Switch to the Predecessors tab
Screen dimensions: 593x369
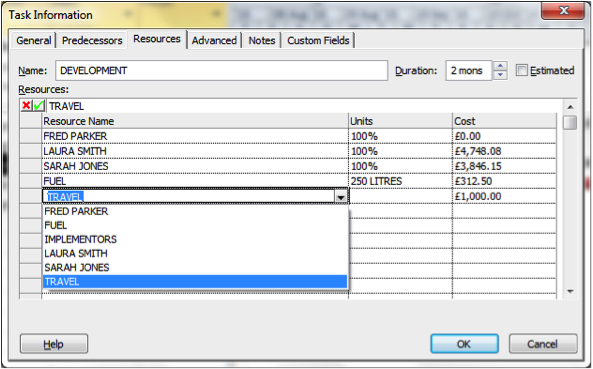[92, 40]
